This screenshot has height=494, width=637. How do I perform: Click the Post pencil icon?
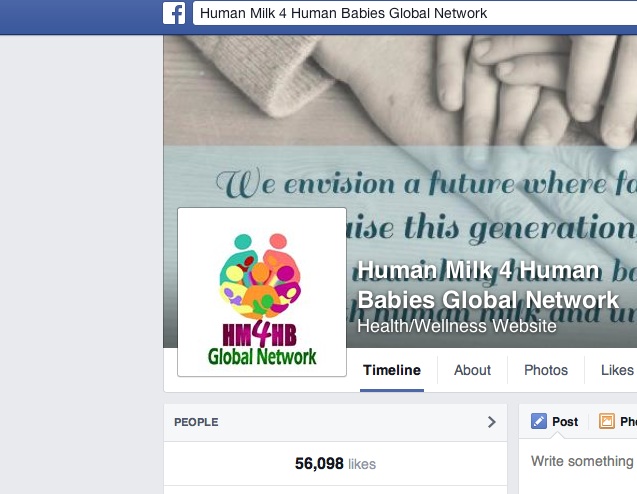point(539,421)
